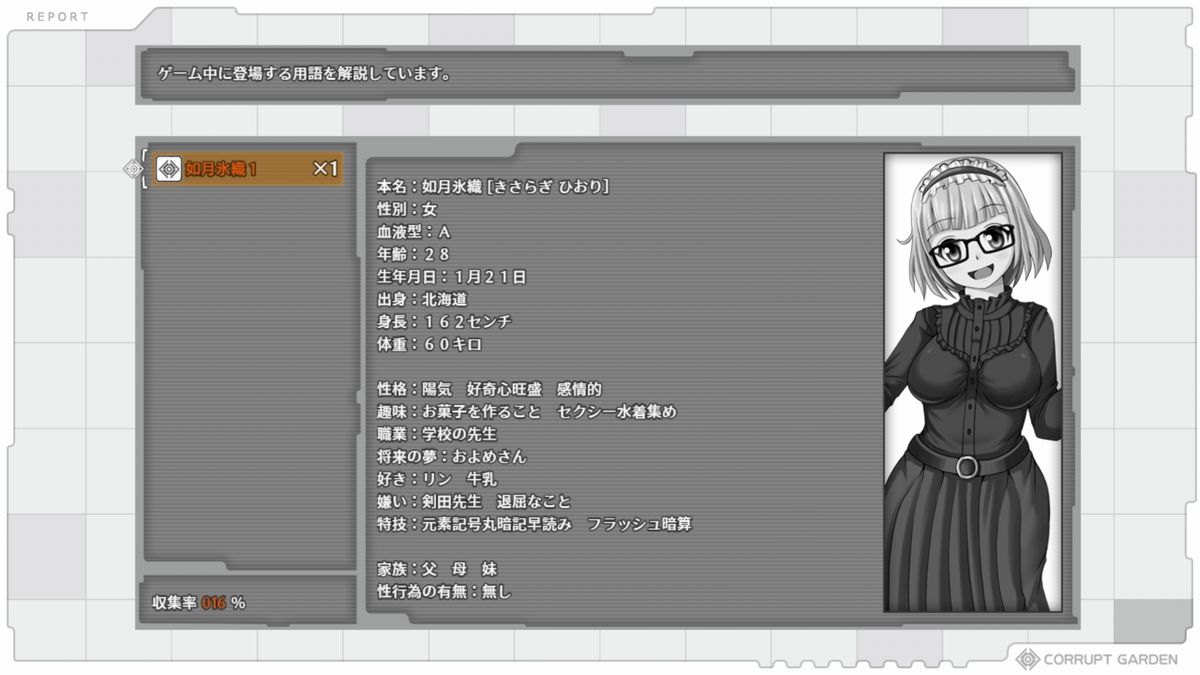This screenshot has width=1200, height=675.
Task: Click the 趣味:お菓子を作ること line
Action: click(x=526, y=411)
